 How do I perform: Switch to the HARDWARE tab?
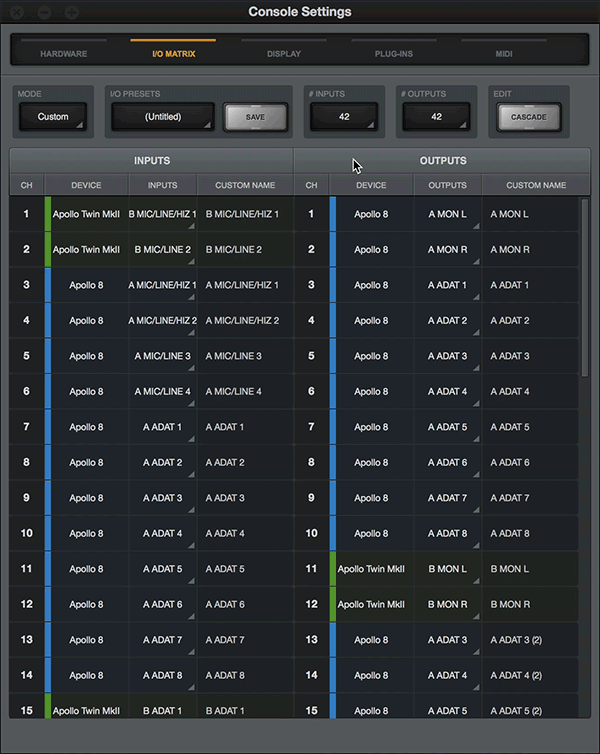coord(63,53)
